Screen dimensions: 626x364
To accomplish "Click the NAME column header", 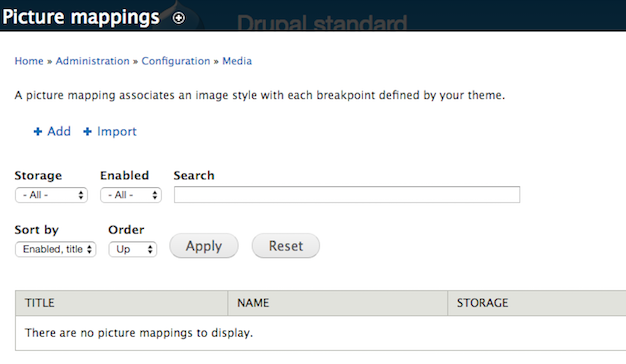I will click(x=253, y=303).
